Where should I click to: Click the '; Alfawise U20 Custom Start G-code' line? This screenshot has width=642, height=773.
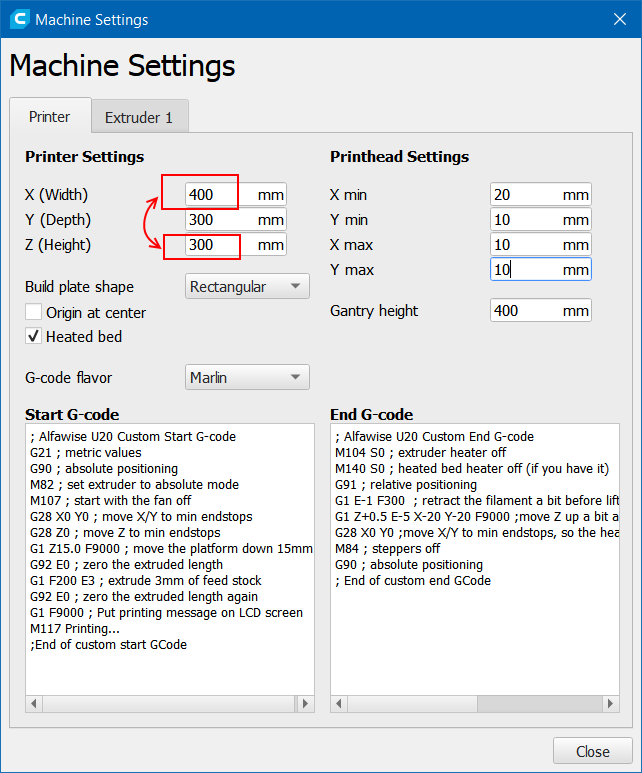[x=133, y=436]
